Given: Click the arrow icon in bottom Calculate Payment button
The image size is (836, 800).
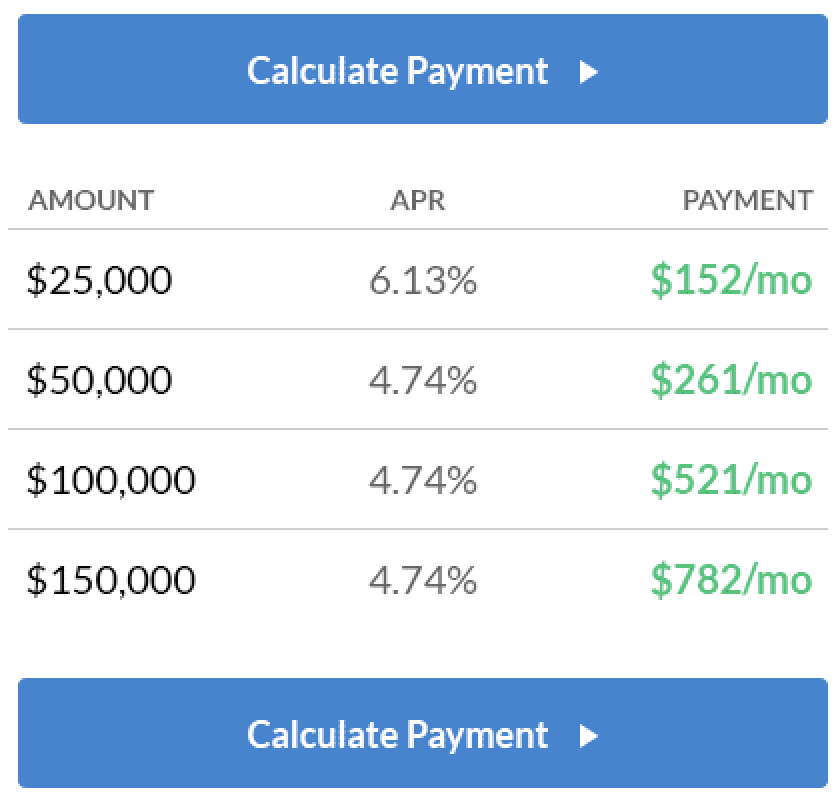Looking at the screenshot, I should coord(589,736).
